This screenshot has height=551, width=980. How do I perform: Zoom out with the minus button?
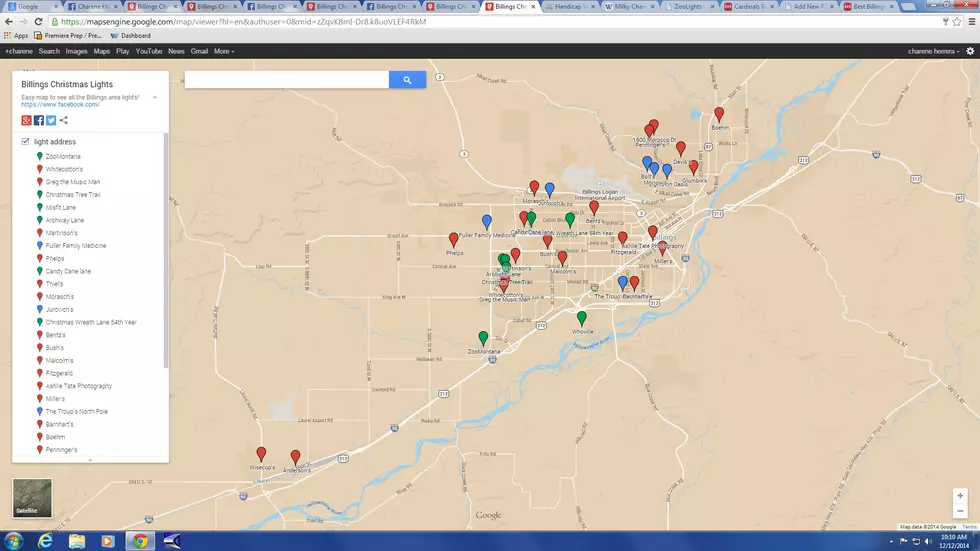click(960, 510)
